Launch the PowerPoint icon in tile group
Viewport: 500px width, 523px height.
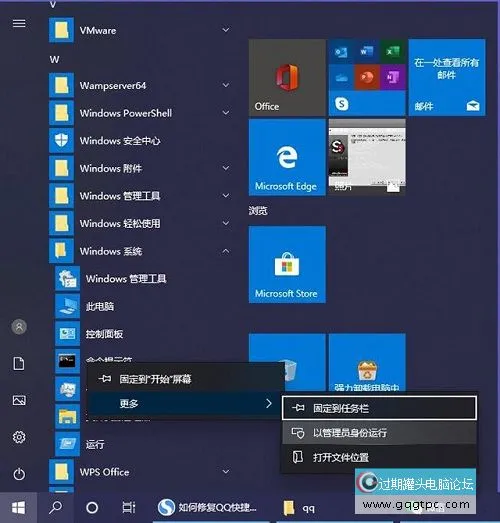click(x=367, y=77)
